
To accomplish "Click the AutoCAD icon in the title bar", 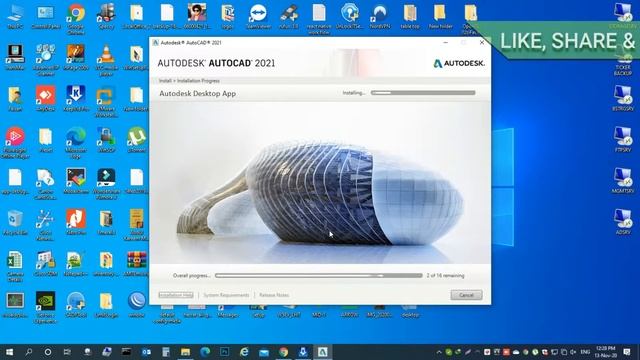I will click(156, 42).
